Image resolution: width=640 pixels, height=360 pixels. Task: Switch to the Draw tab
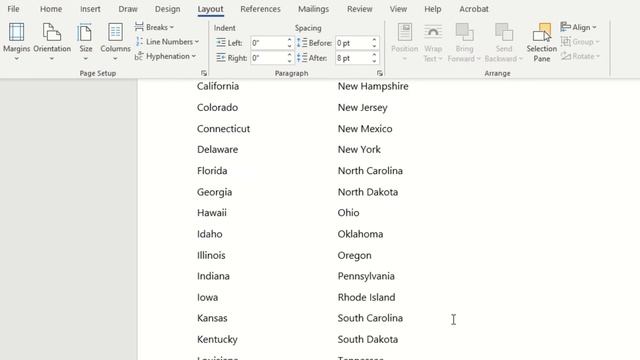click(x=128, y=9)
